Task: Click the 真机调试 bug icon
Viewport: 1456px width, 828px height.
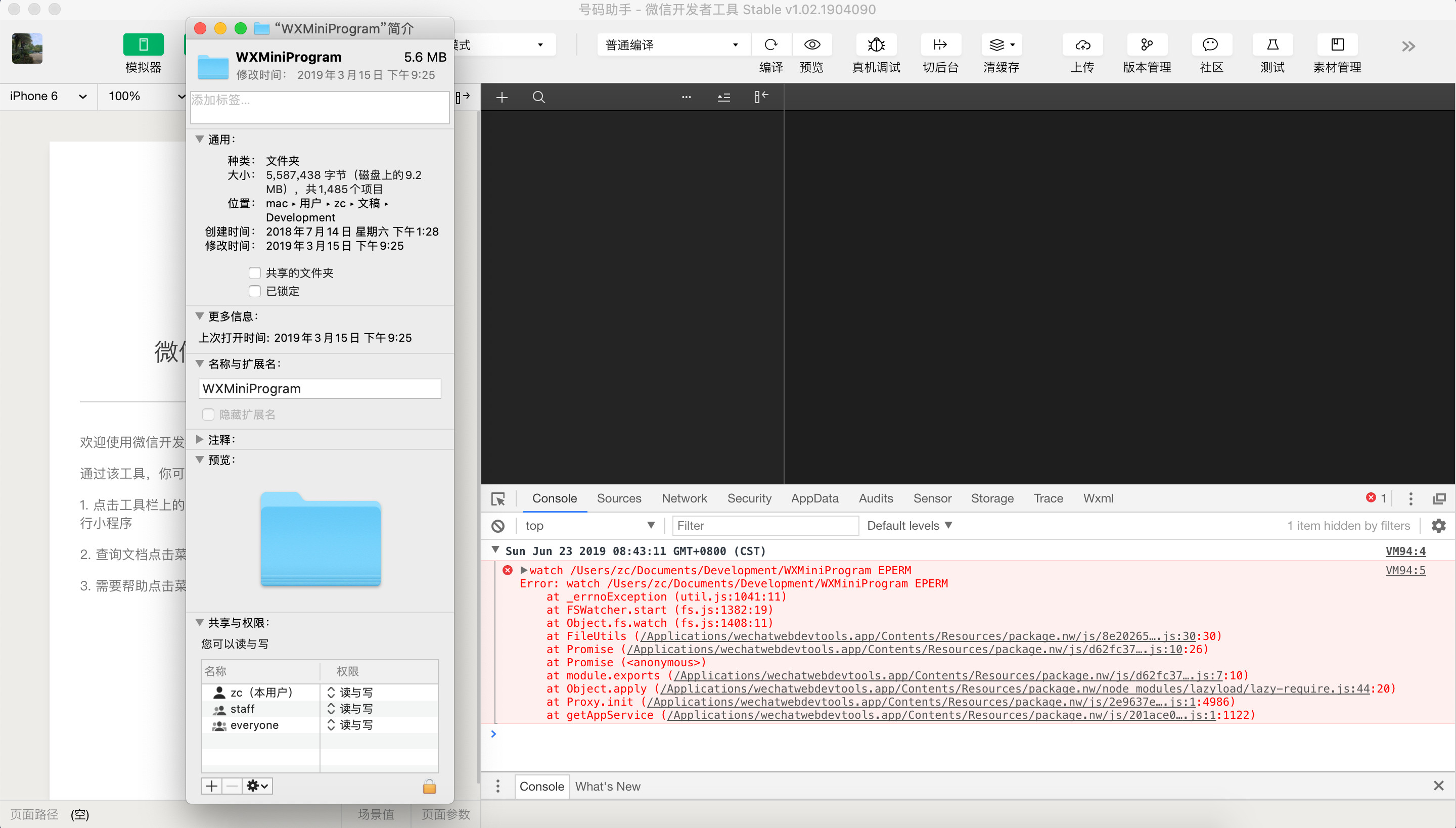Action: point(876,45)
